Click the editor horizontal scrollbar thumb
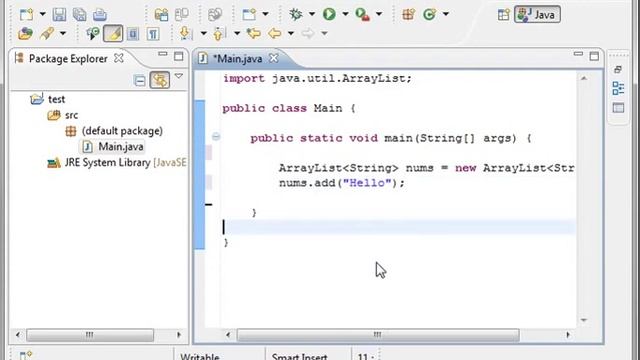Screen dimensions: 640x360 378,335
